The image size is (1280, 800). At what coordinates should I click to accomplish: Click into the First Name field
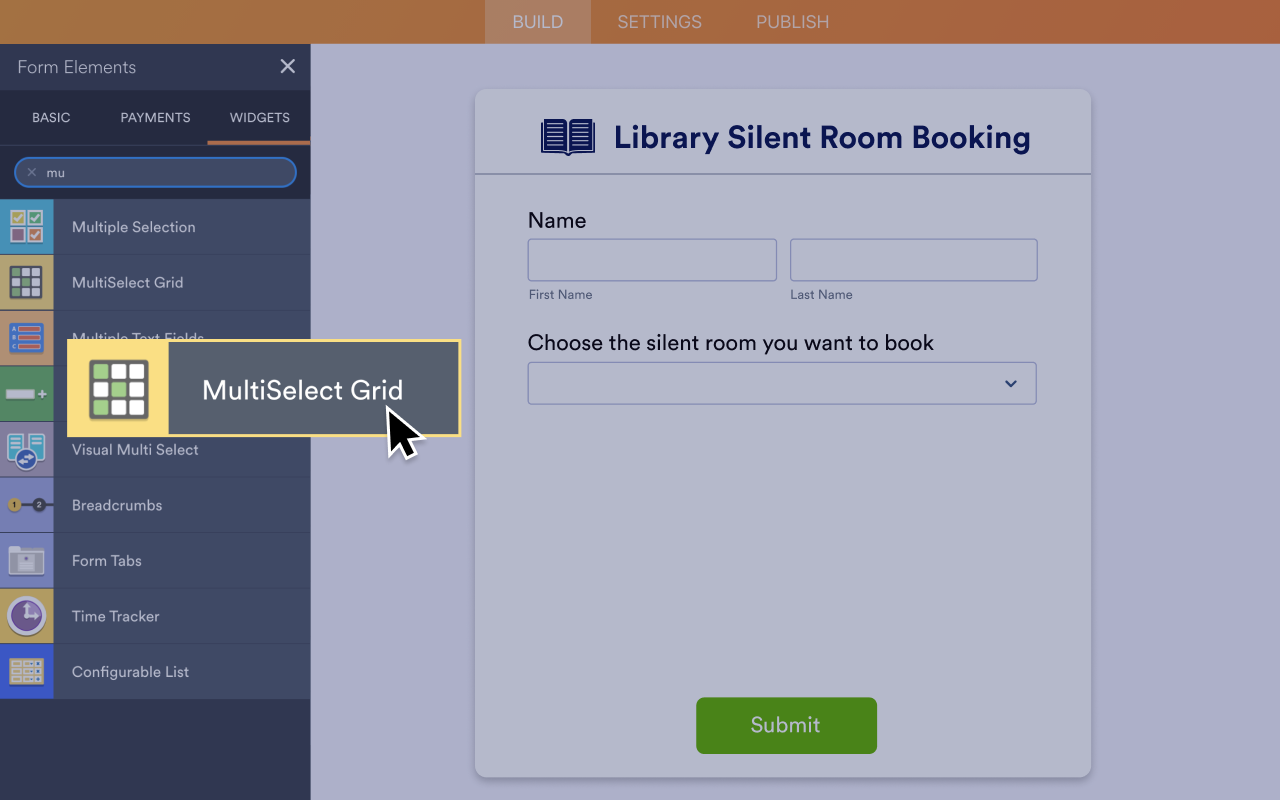(x=652, y=260)
